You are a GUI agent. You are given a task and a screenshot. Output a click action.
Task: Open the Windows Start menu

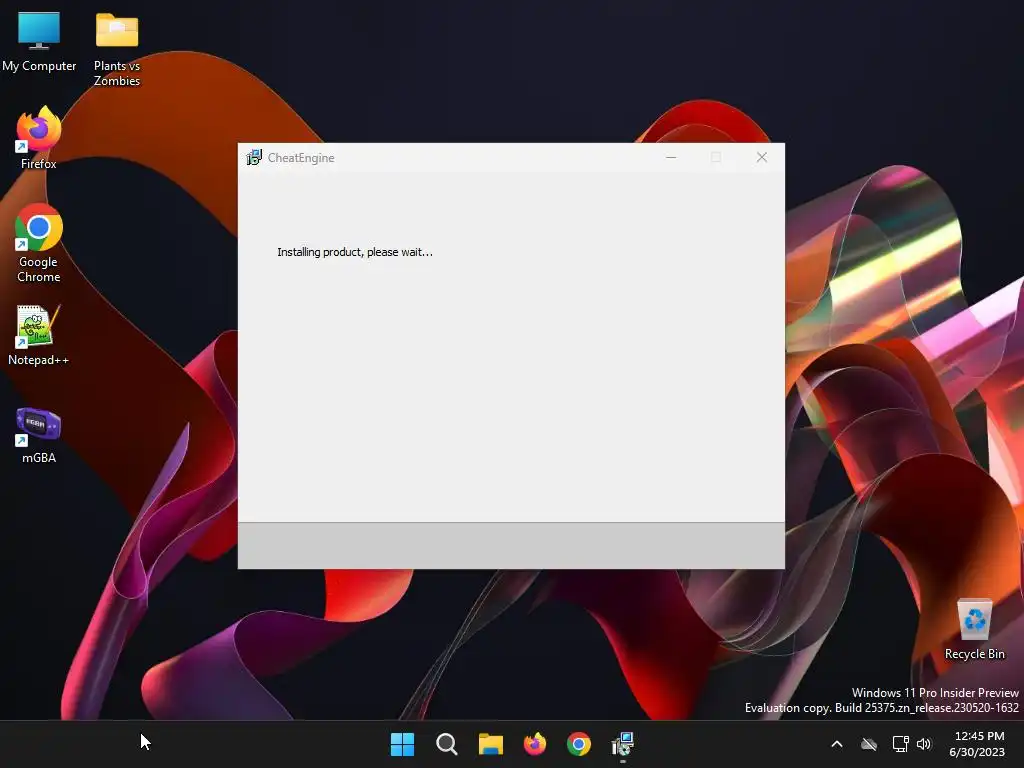[402, 744]
